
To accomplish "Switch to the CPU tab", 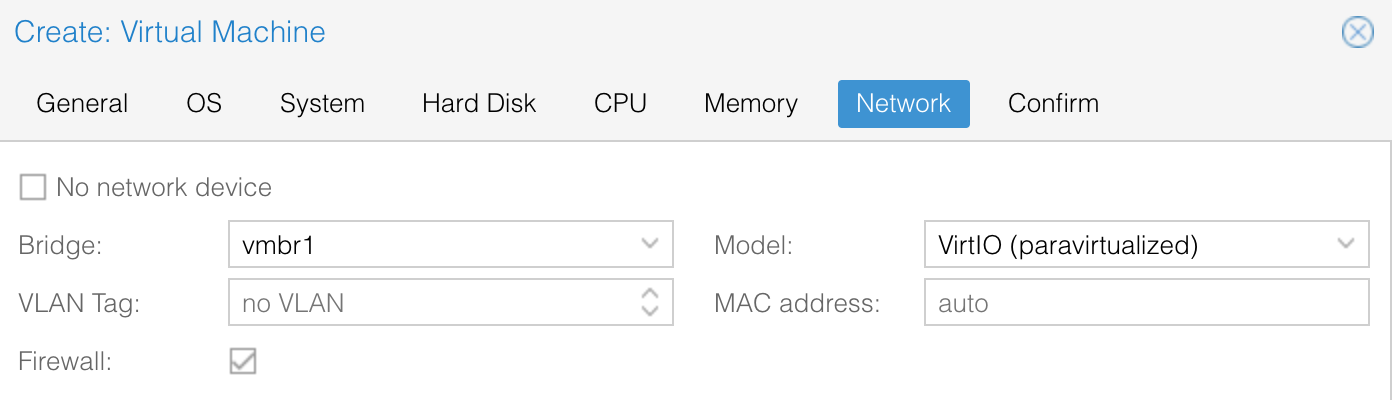I will pyautogui.click(x=620, y=104).
